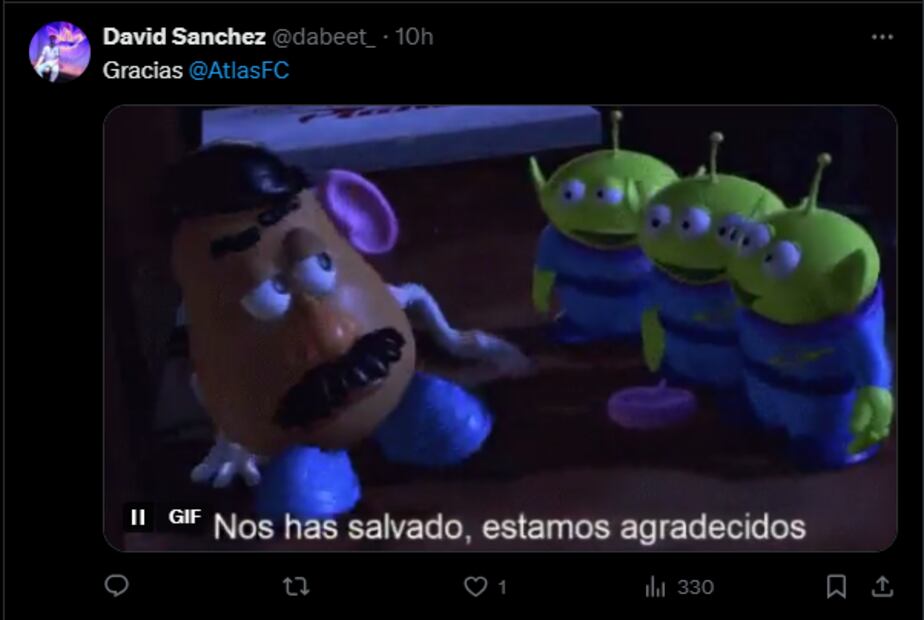
Task: Like the tweet with the heart icon
Action: tap(476, 587)
